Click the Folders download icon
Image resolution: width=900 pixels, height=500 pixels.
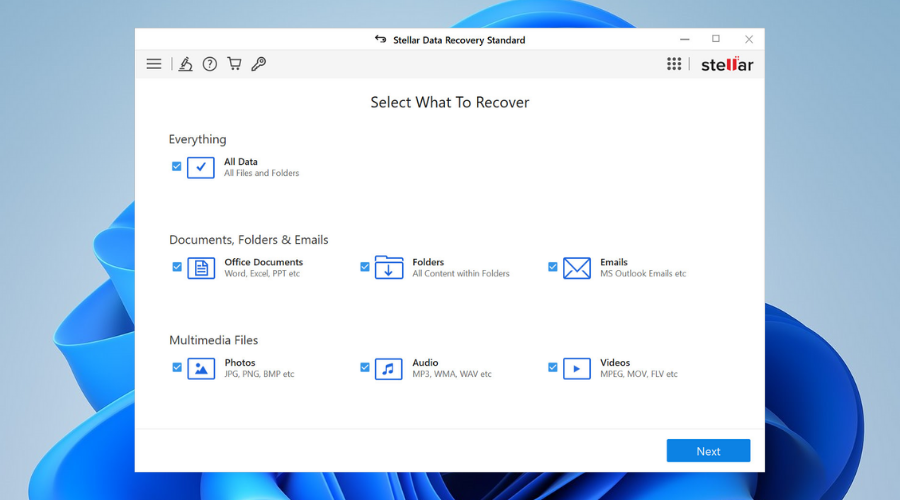389,268
